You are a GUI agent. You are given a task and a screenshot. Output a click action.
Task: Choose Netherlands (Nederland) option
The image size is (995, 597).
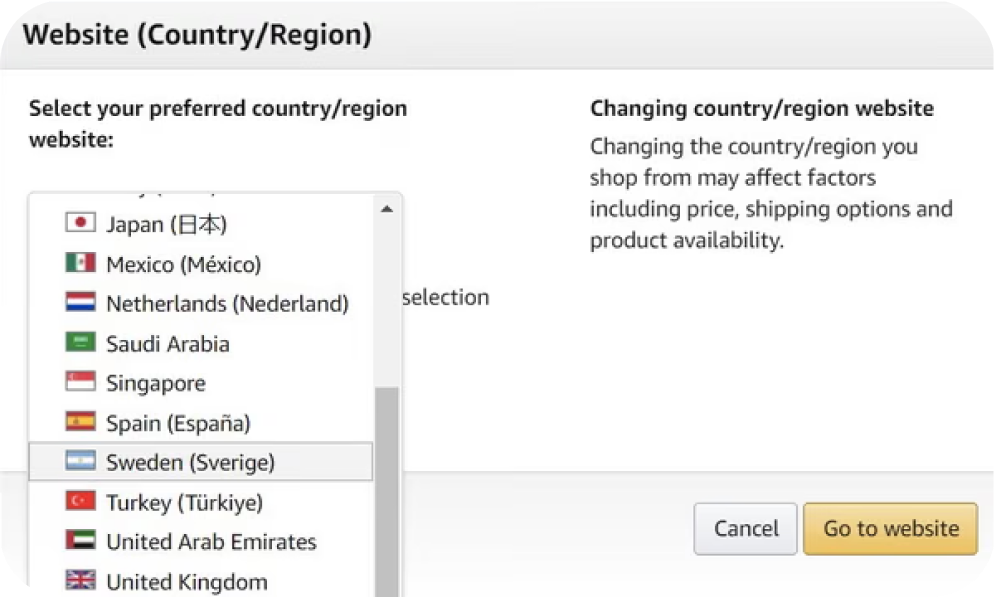click(x=227, y=303)
